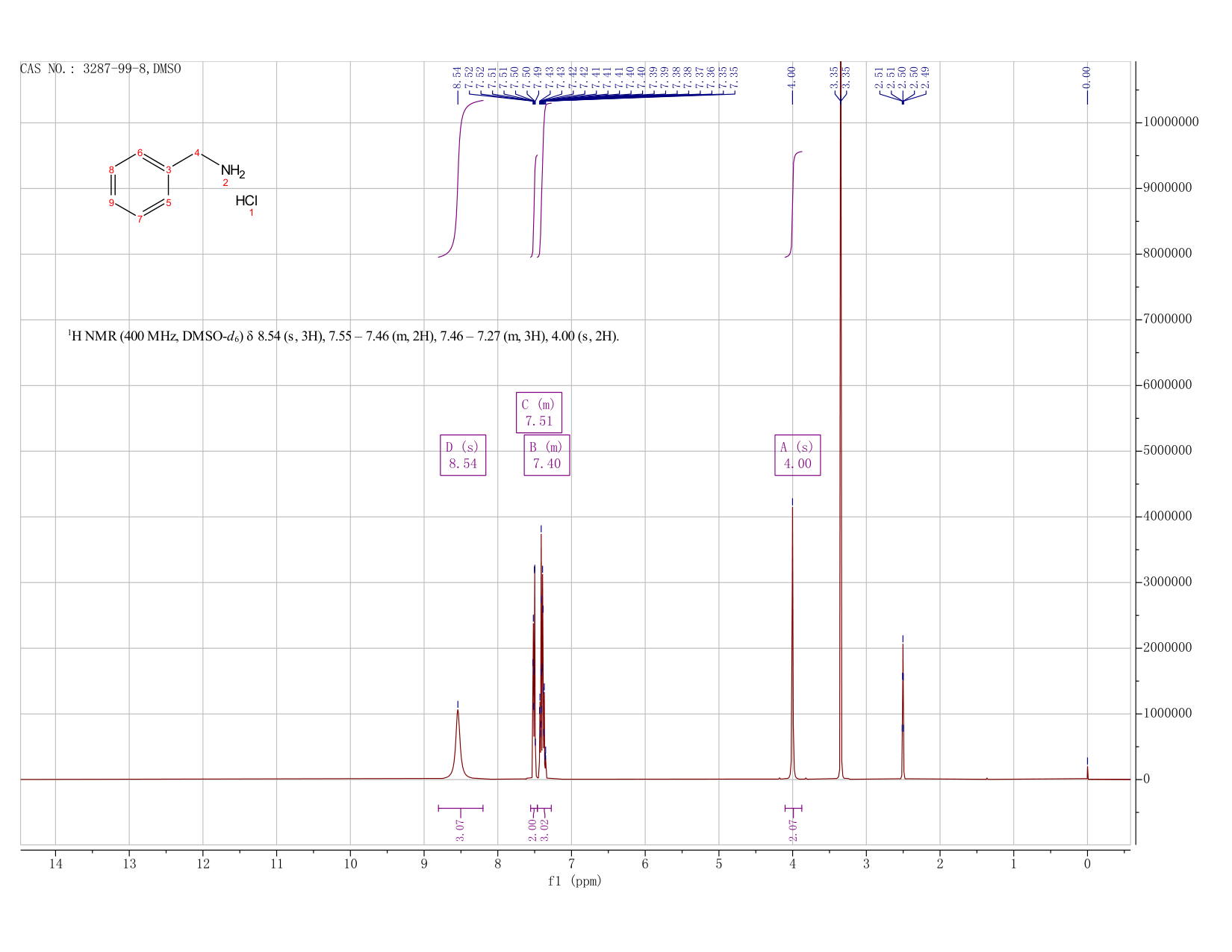Click the 10000000 intensity axis label
This screenshot has width=1232, height=952.
(x=1171, y=122)
